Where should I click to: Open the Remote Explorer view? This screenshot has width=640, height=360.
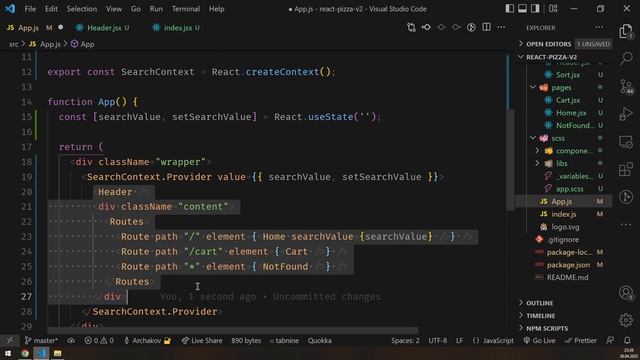[626, 142]
